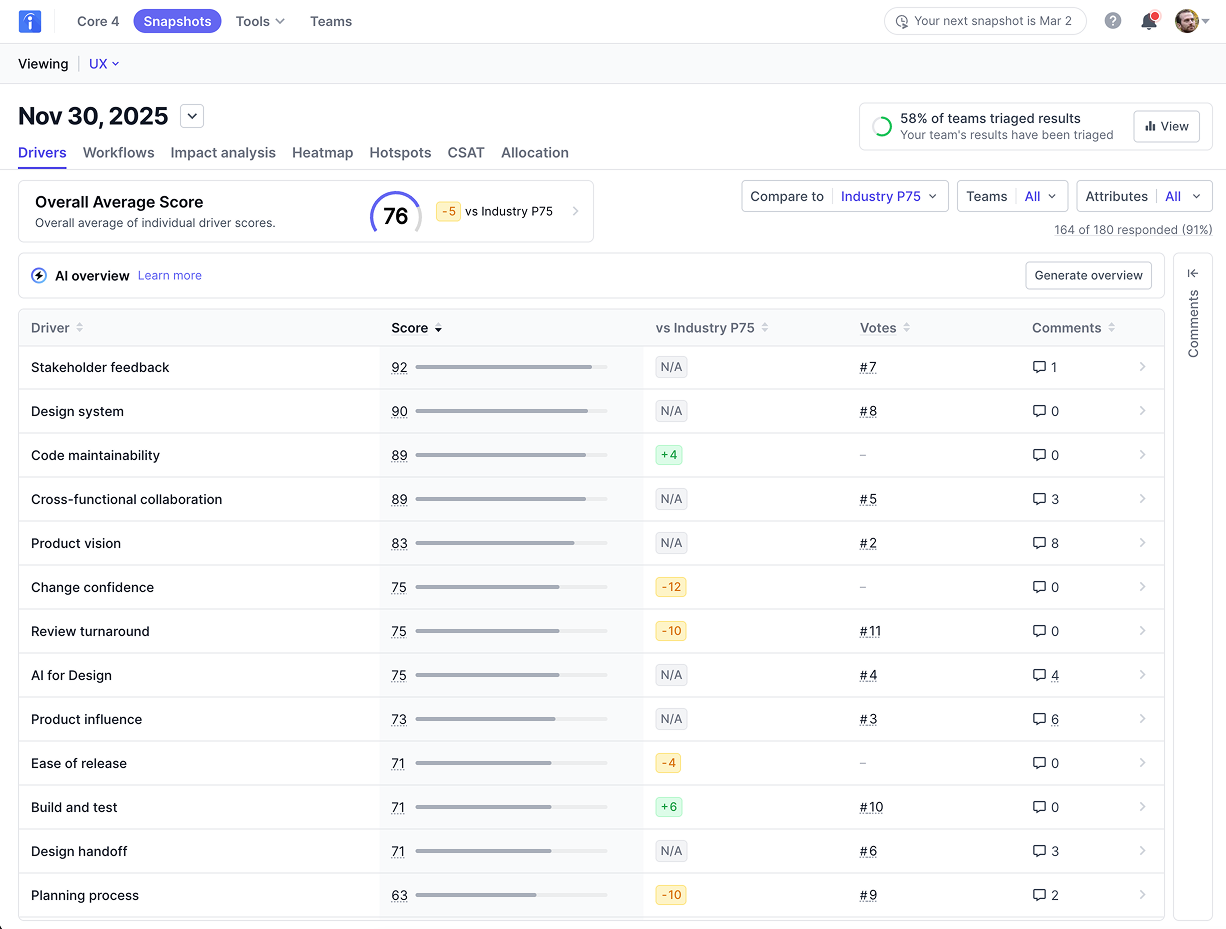
Task: Click the triage progress circle icon
Action: click(882, 127)
